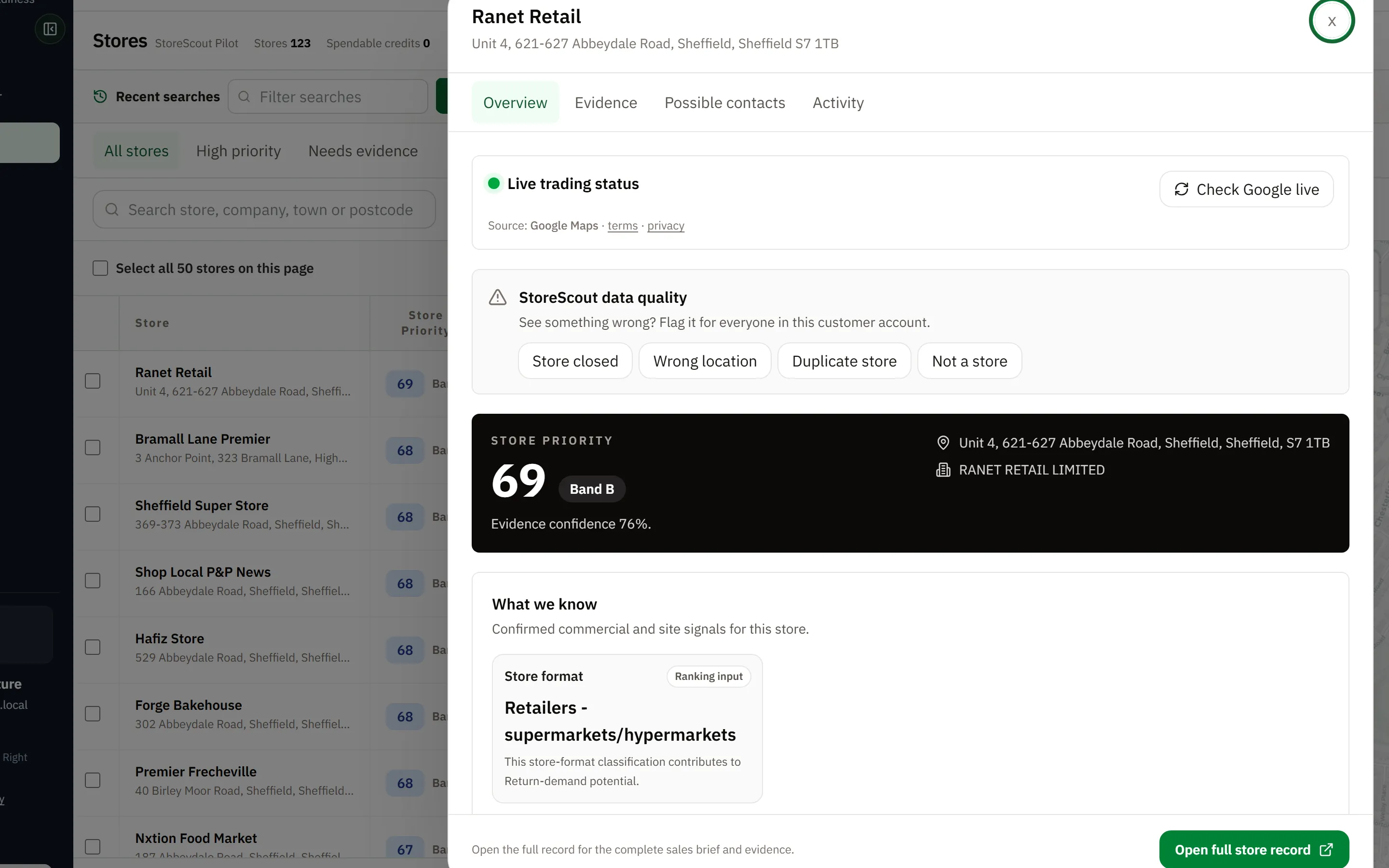Open the Possible contacts tab

pos(724,103)
